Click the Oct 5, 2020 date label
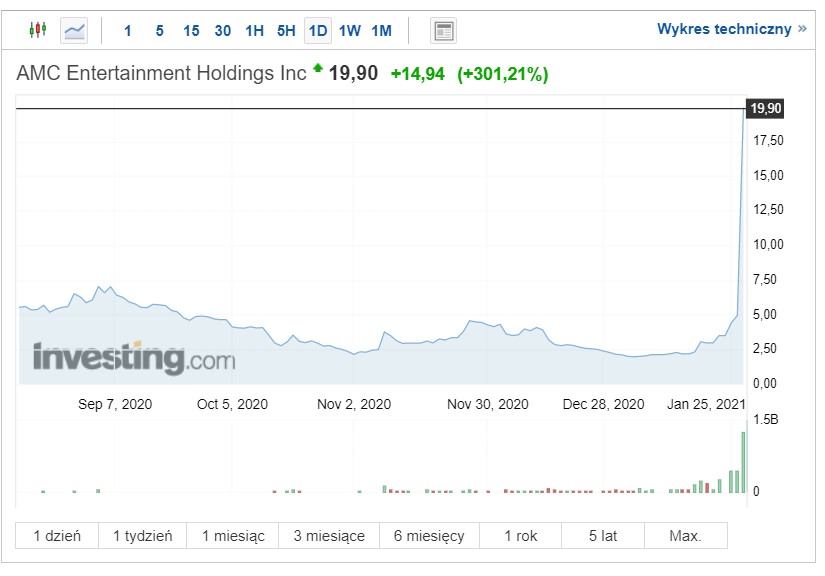The width and height of the screenshot is (825, 576). pos(232,404)
